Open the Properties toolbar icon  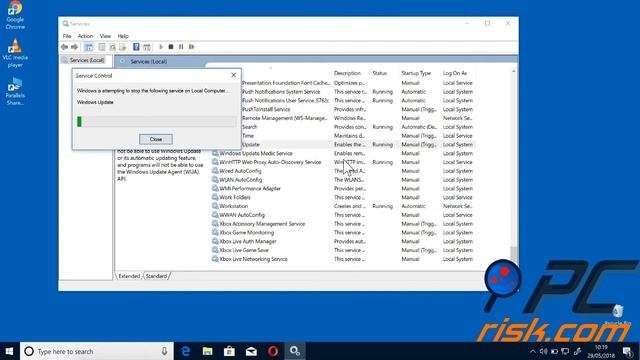coord(102,47)
